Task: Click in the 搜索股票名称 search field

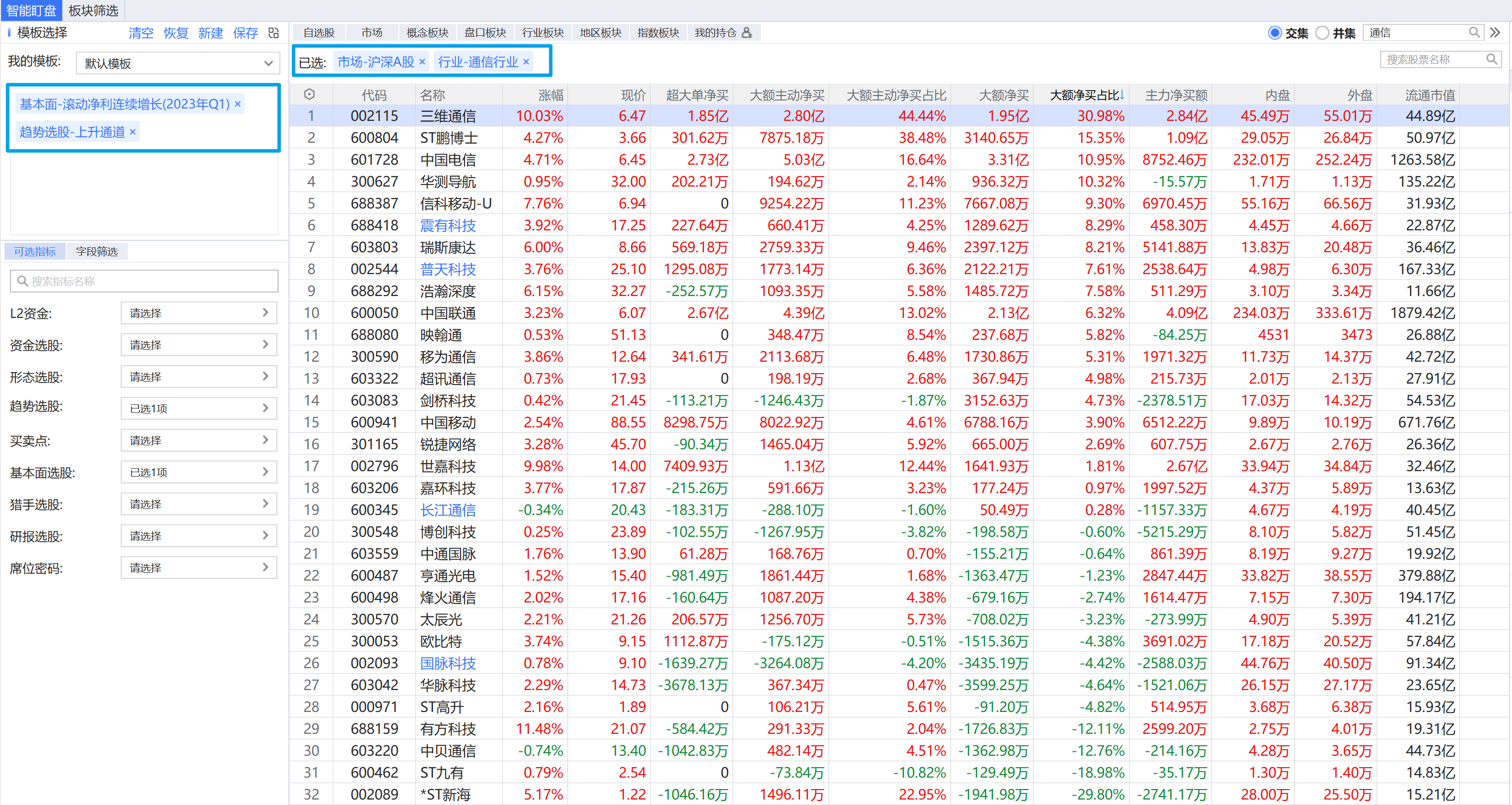Action: coord(1441,59)
